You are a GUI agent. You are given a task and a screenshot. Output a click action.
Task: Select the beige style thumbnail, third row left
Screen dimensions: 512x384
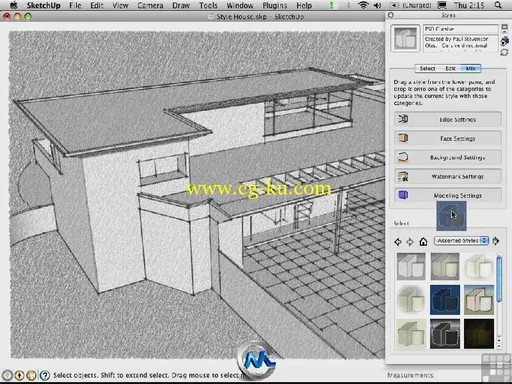click(x=411, y=334)
